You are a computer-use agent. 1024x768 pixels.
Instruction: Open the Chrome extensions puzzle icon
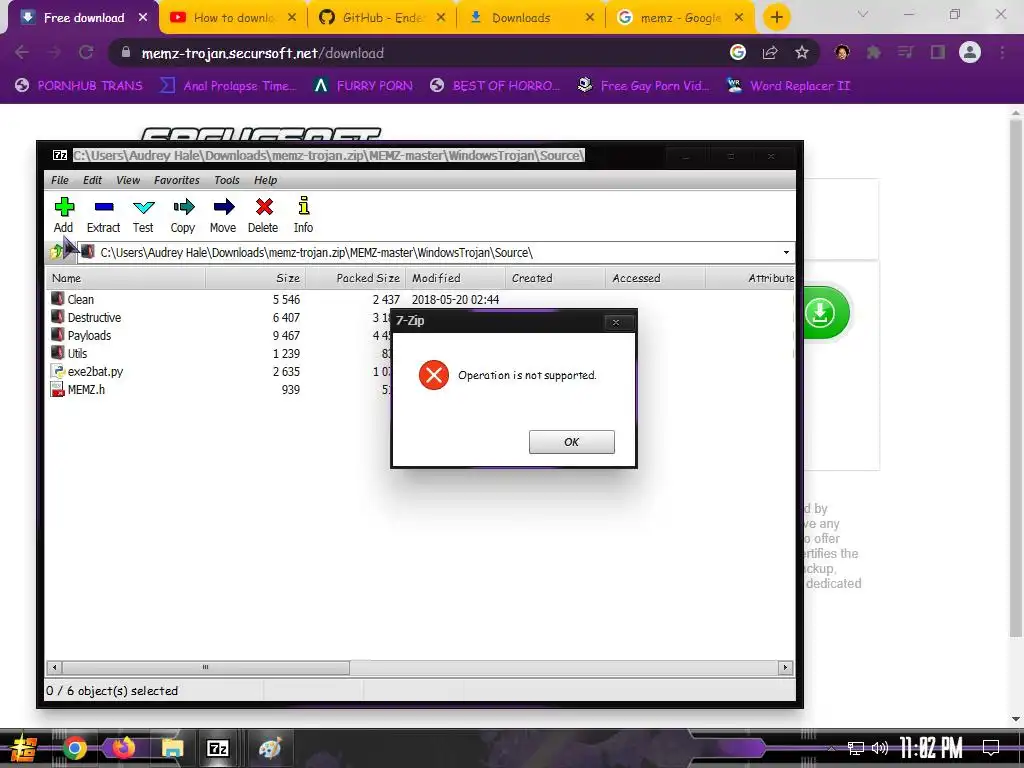pos(874,53)
